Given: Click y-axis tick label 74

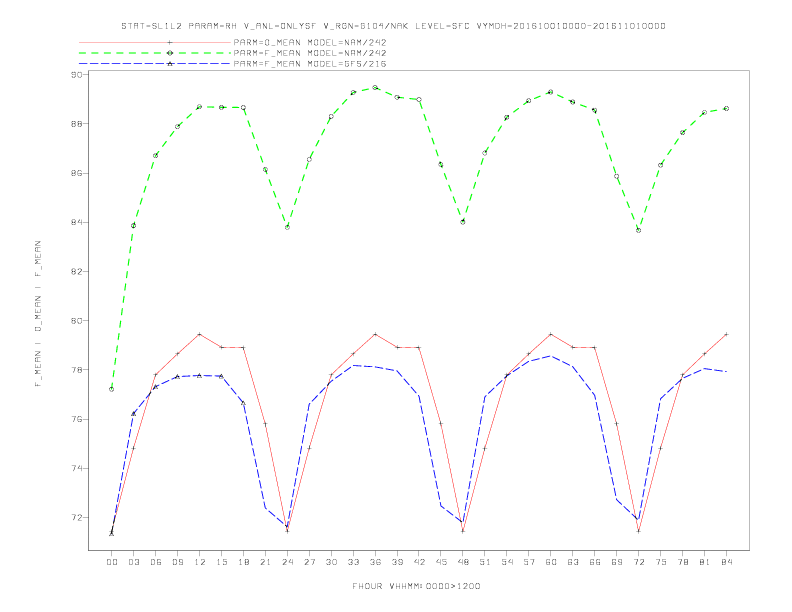Looking at the screenshot, I should pyautogui.click(x=76, y=468).
